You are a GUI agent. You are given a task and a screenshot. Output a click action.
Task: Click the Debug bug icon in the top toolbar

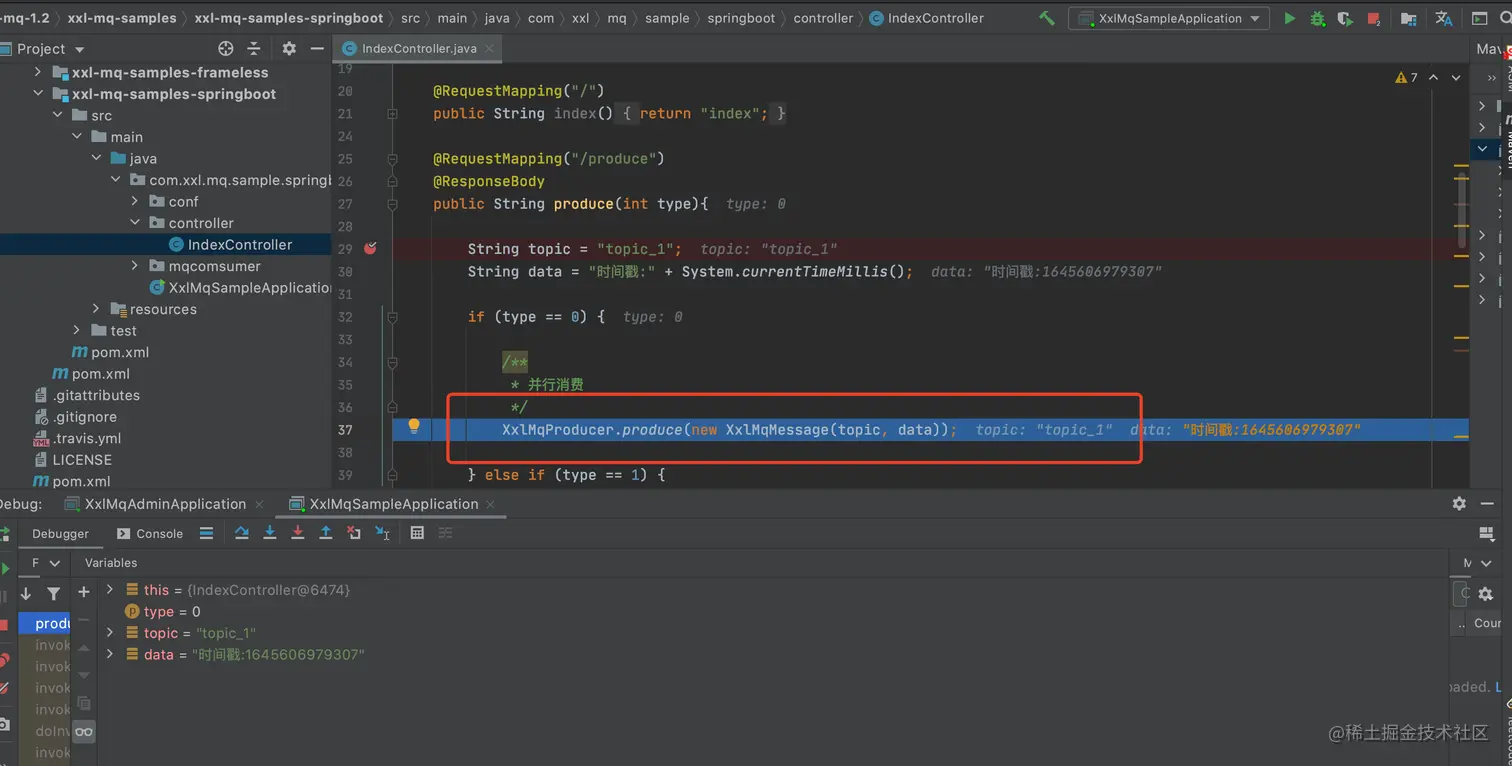(1318, 18)
